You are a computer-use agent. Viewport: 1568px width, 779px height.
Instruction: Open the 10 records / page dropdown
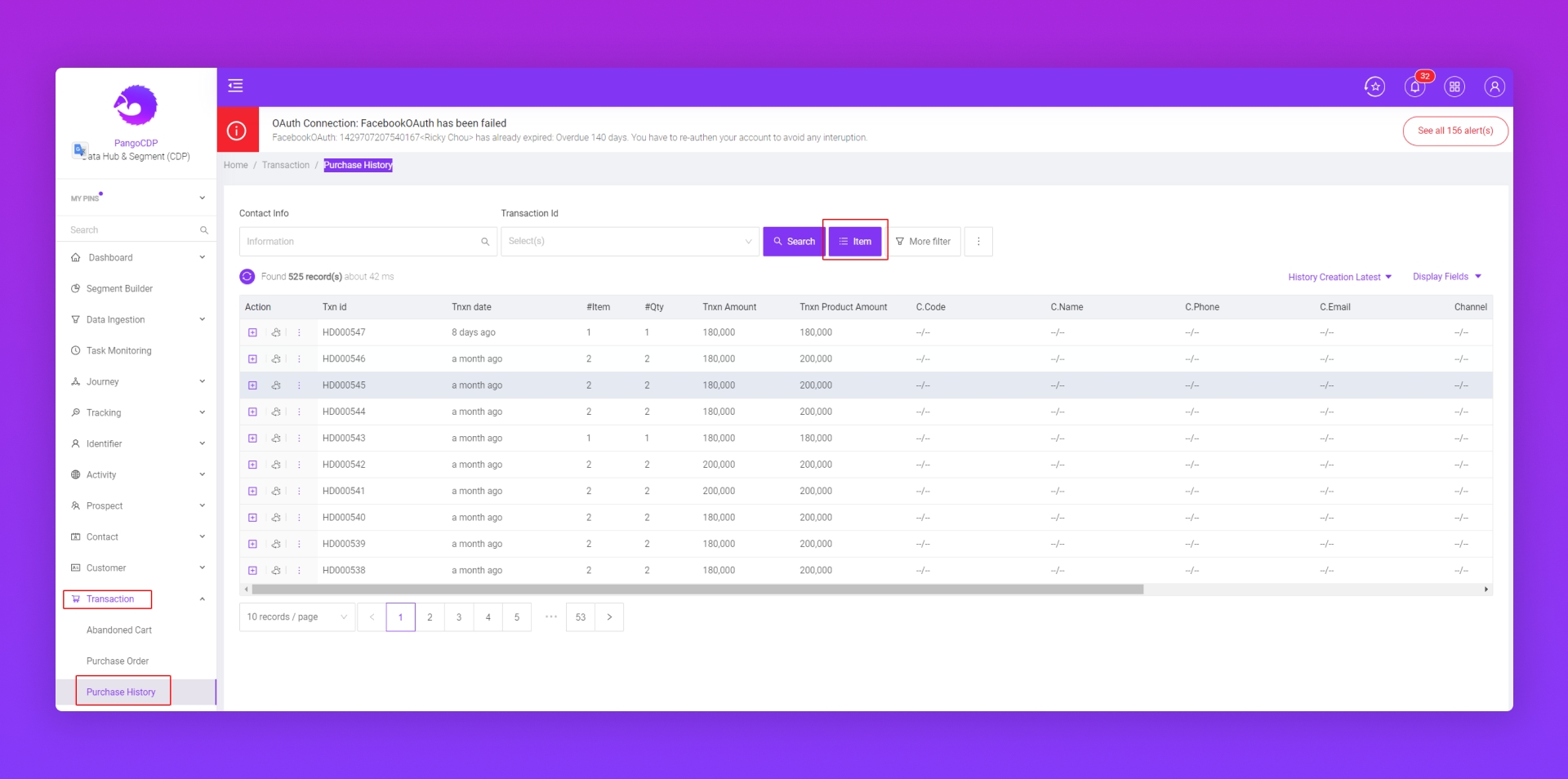coord(296,617)
